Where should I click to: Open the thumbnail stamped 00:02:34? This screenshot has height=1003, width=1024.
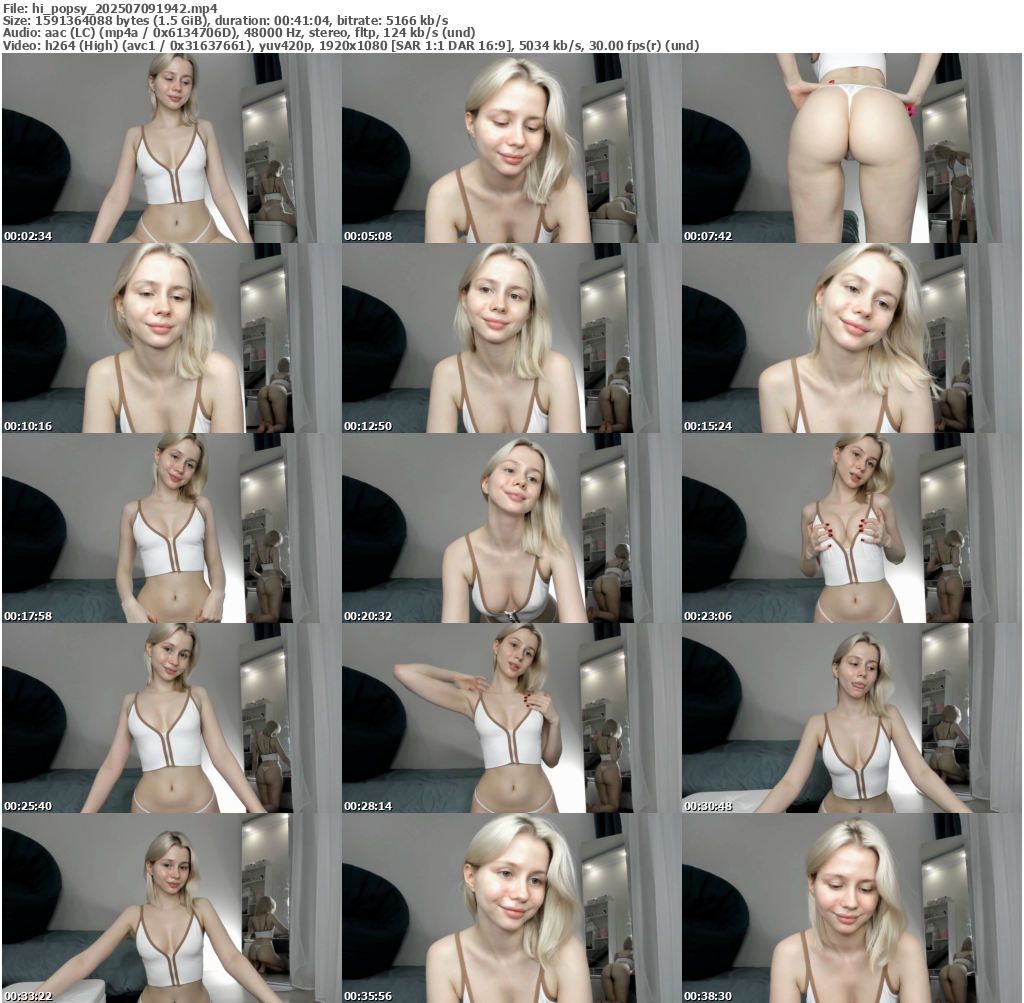coord(171,148)
